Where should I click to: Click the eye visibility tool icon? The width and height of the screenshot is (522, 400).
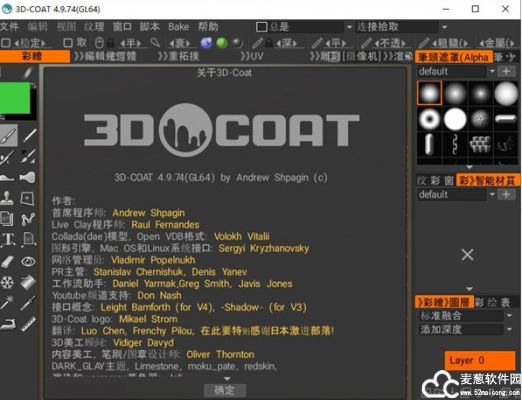click(28, 261)
